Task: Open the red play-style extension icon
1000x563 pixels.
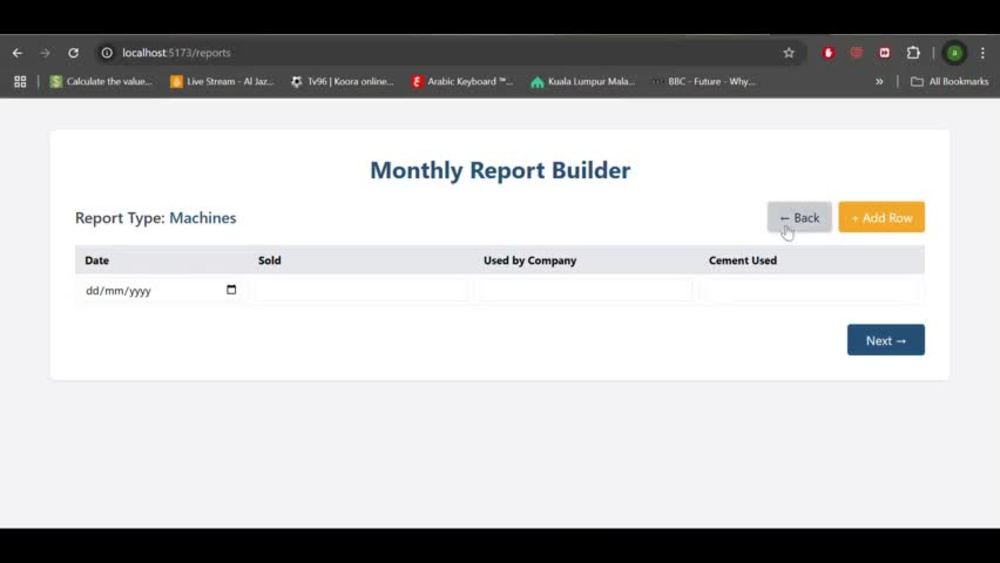Action: pyautogui.click(x=885, y=53)
